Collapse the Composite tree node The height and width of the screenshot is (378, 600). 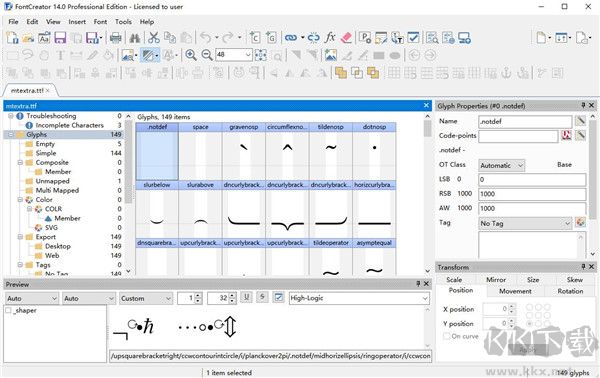(20, 162)
